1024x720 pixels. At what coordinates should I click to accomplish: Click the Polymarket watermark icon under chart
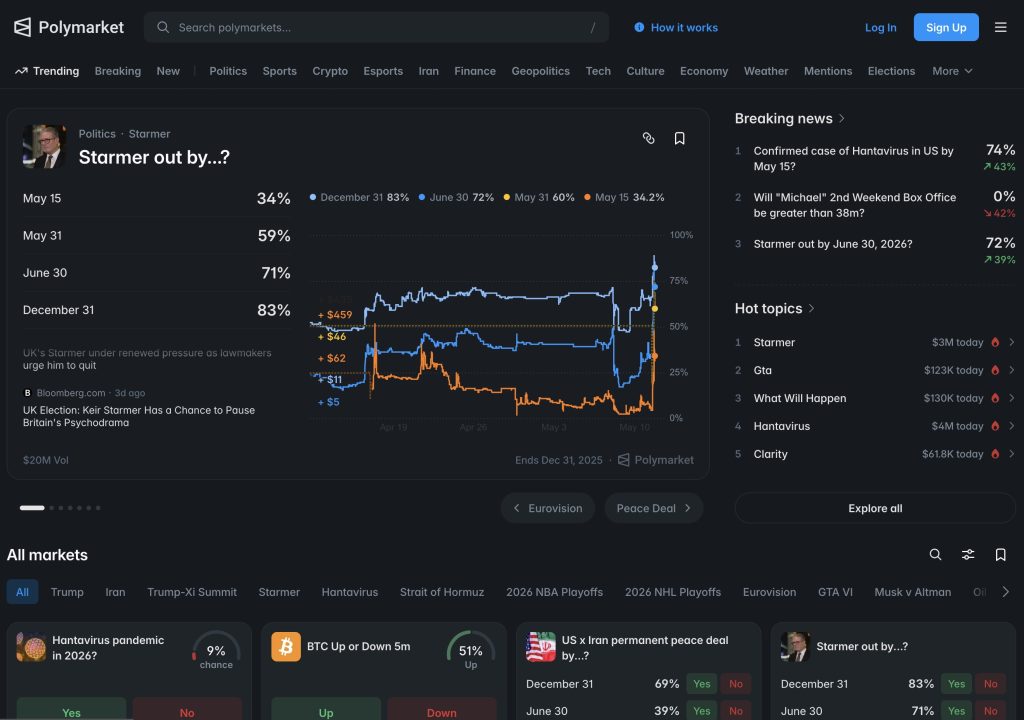click(x=624, y=460)
